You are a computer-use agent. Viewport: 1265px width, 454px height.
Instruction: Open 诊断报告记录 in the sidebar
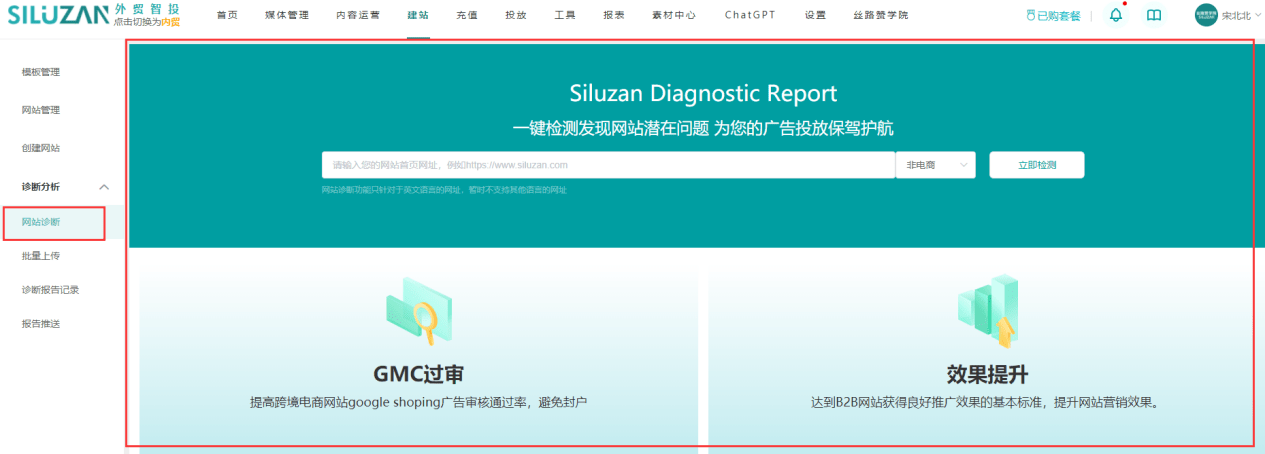[50, 290]
